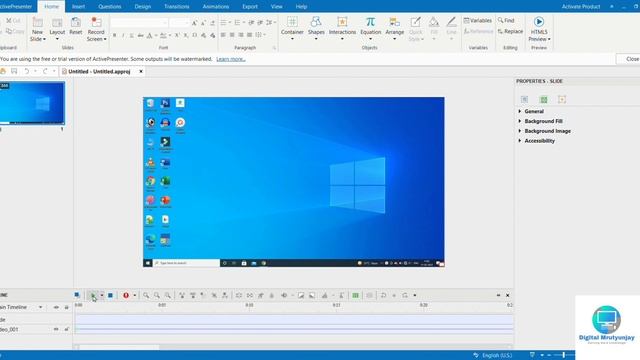Switch to the Questions tab
This screenshot has height=360, width=640.
[x=109, y=7]
